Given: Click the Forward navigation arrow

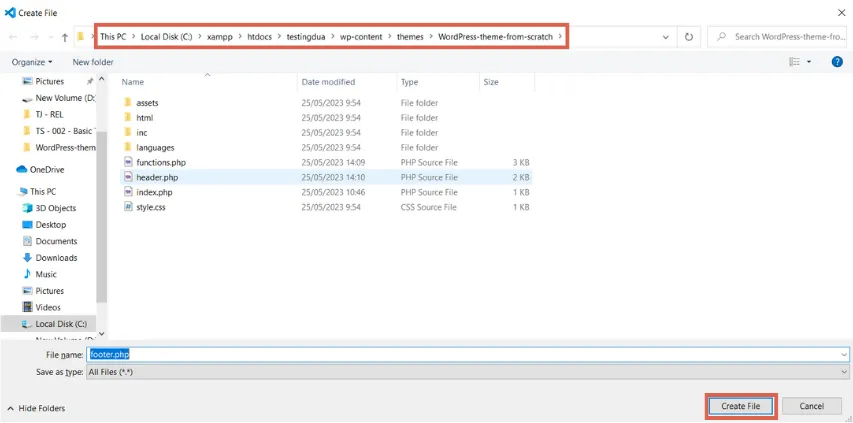Looking at the screenshot, I should pos(34,37).
